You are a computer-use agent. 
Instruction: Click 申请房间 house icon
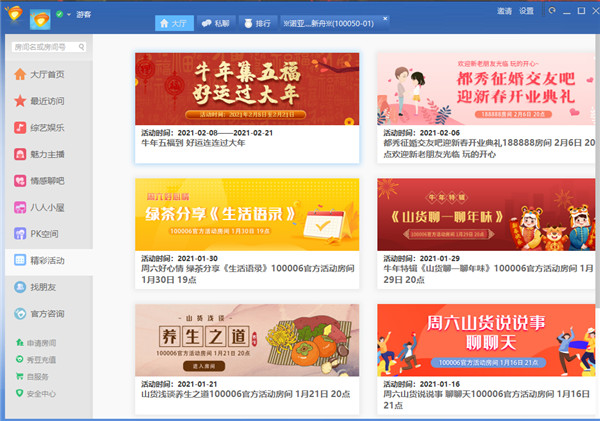click(x=19, y=342)
